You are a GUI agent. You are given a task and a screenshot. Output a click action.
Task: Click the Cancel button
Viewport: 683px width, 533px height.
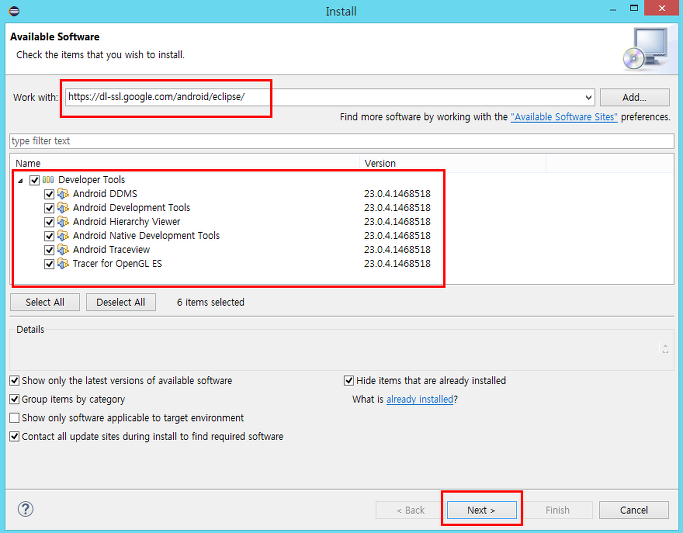(x=634, y=510)
